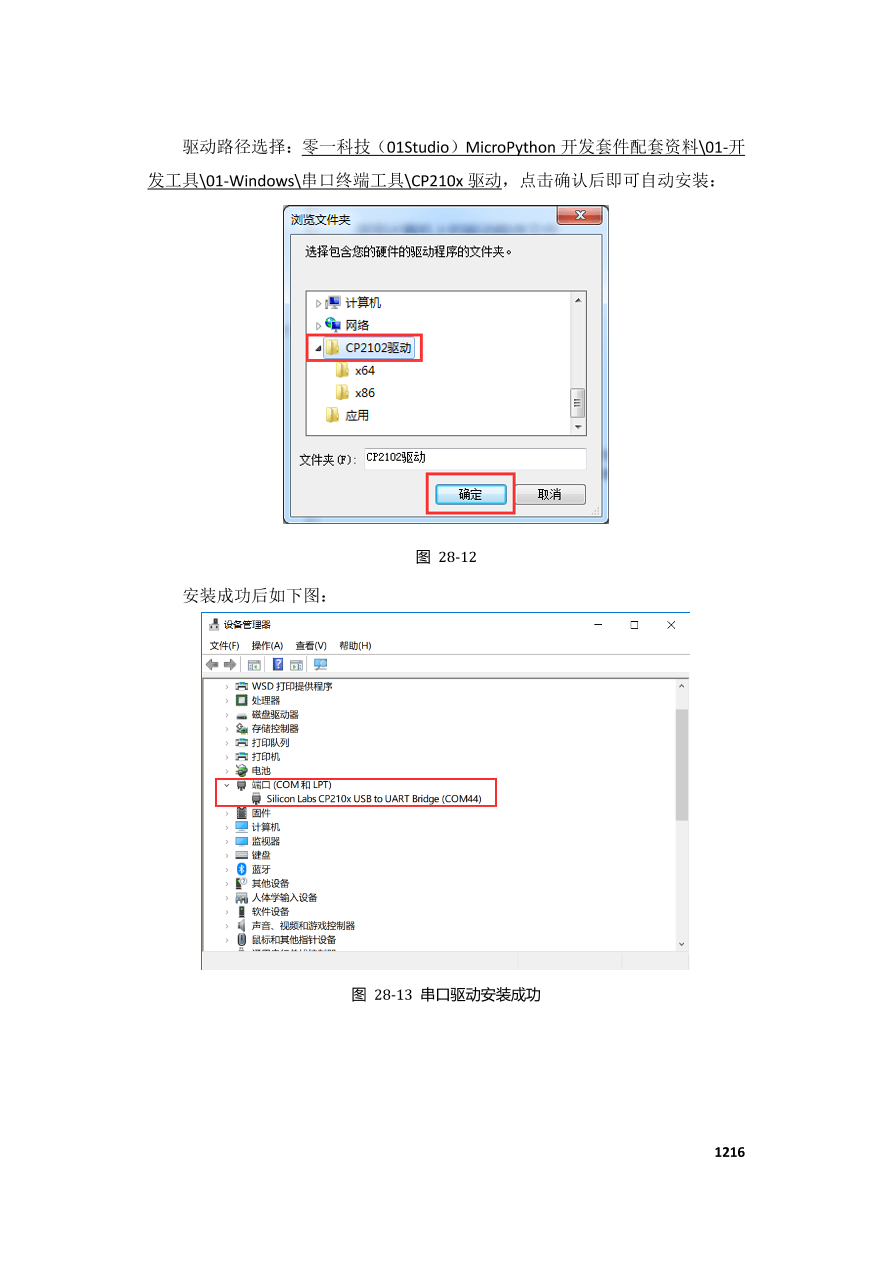Expand the 网络 node in browse dialog
The height and width of the screenshot is (1263, 892).
click(x=319, y=325)
